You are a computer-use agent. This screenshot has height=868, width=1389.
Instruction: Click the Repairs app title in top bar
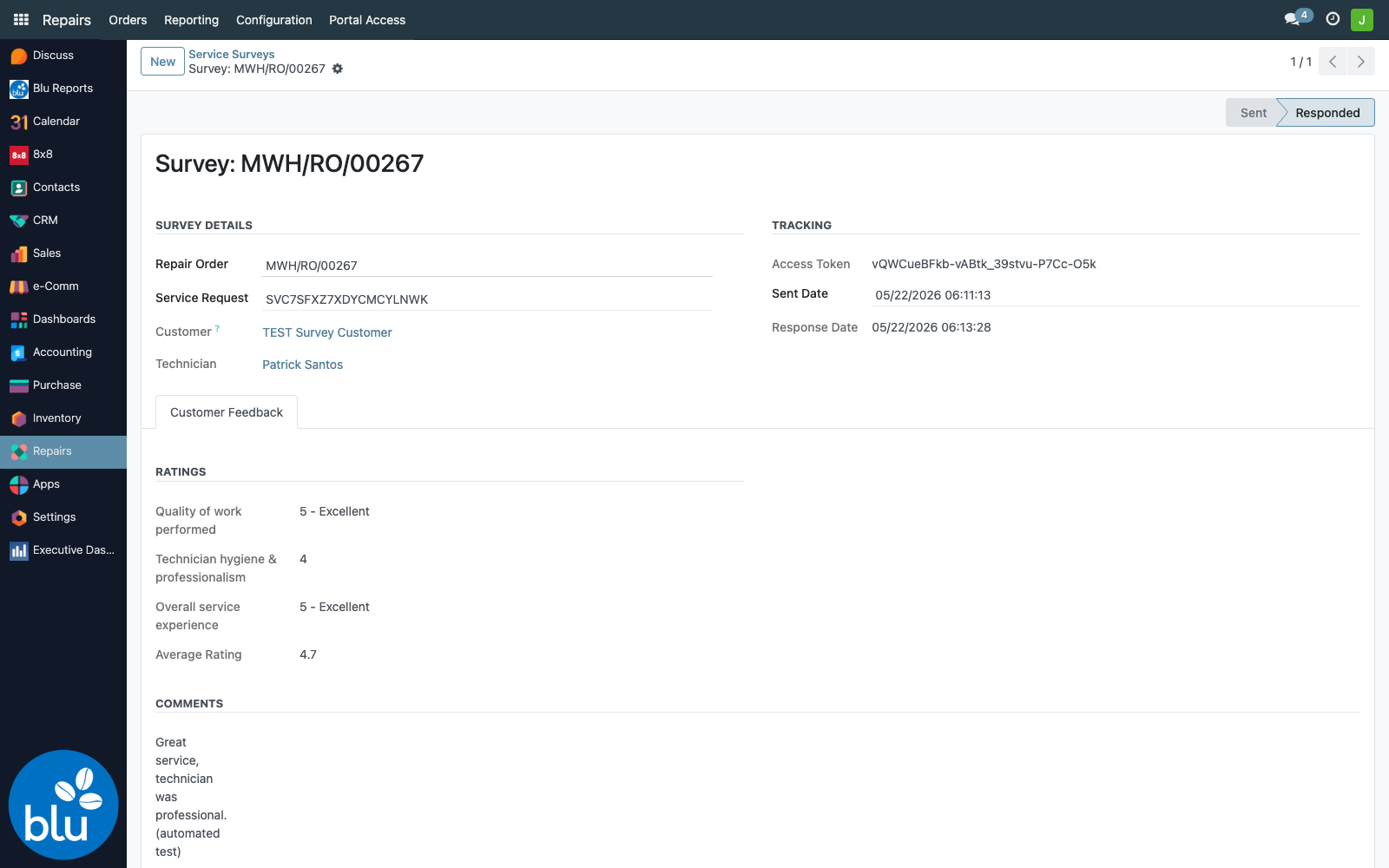click(x=67, y=20)
